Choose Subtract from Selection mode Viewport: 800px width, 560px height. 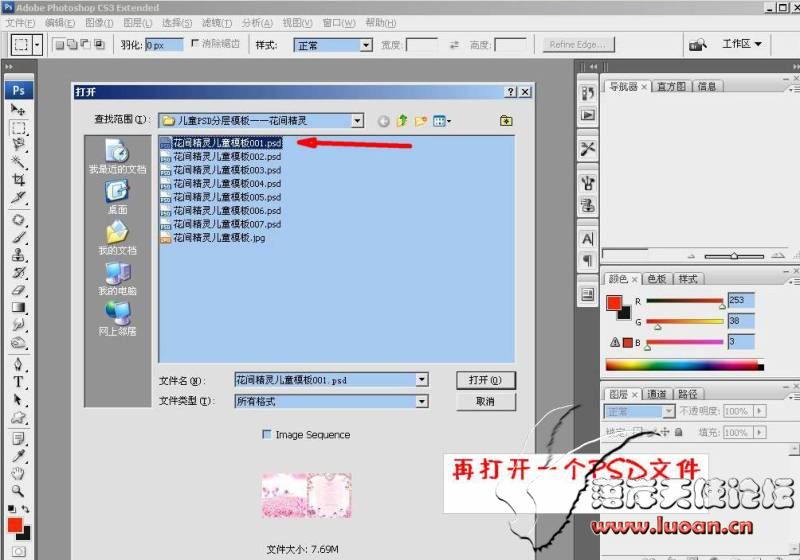tap(86, 45)
